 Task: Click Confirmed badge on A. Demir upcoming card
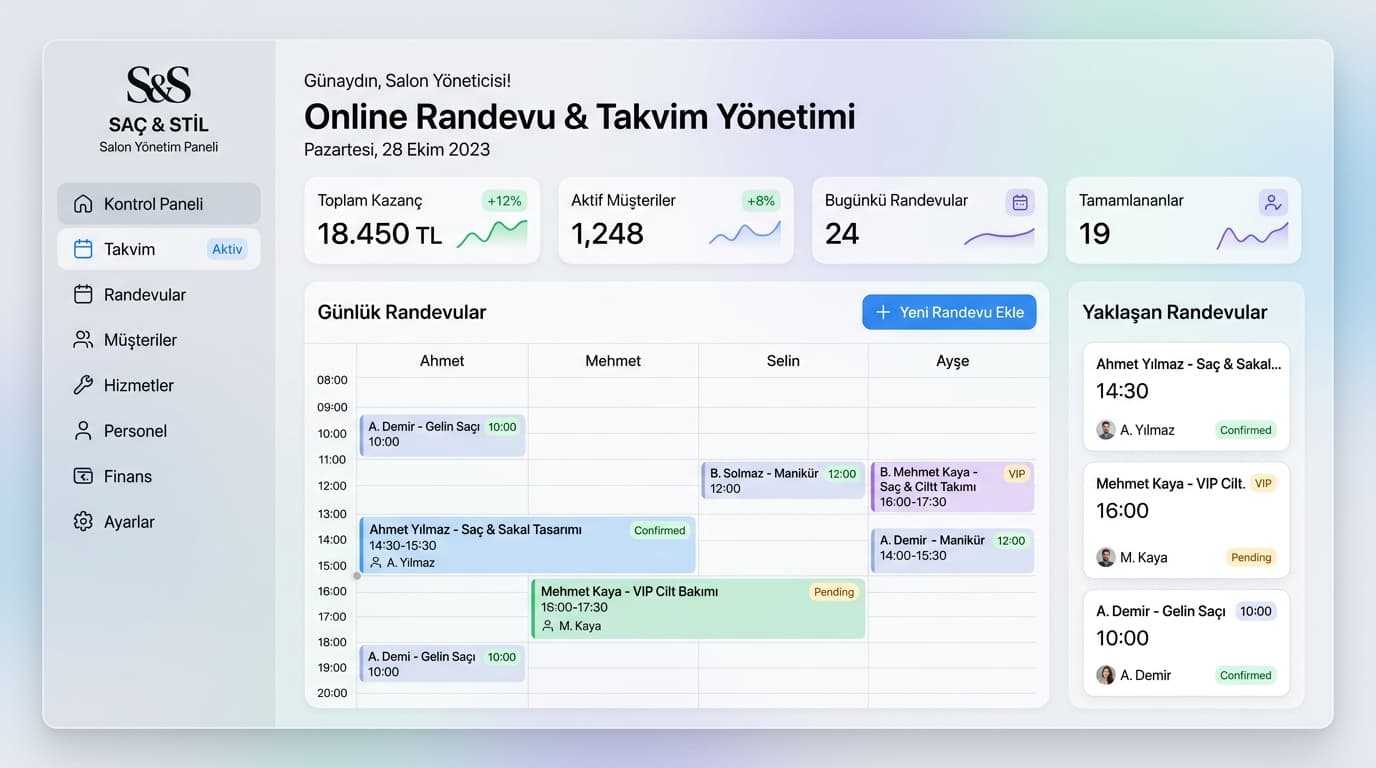click(x=1245, y=675)
